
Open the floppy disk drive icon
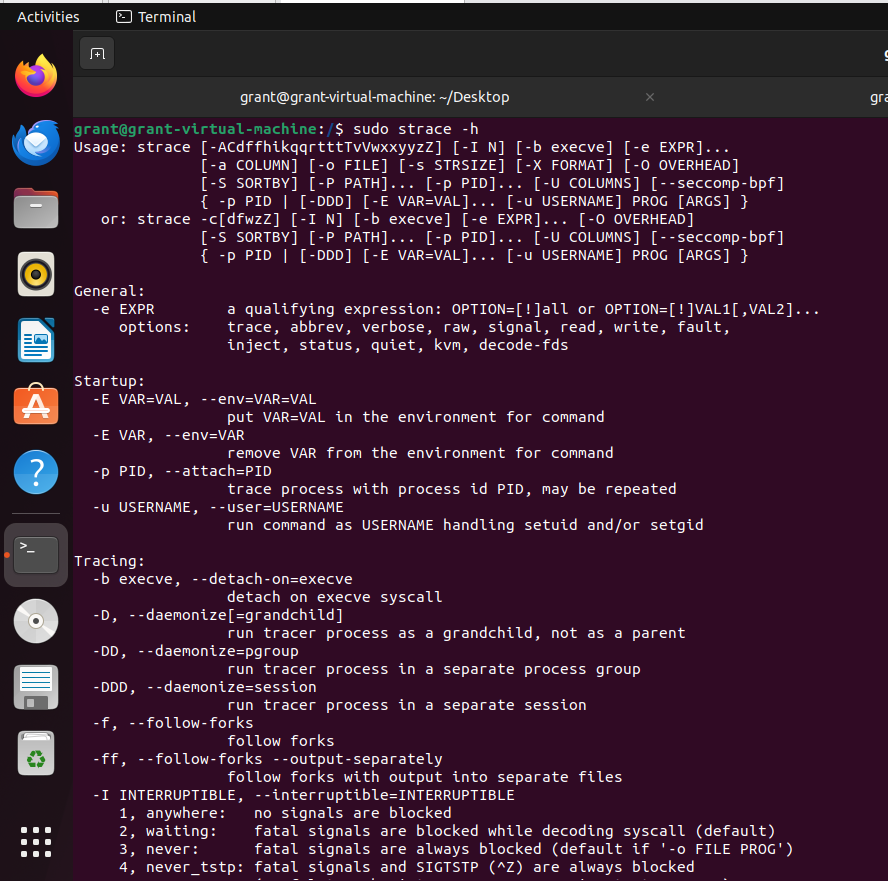(x=36, y=688)
